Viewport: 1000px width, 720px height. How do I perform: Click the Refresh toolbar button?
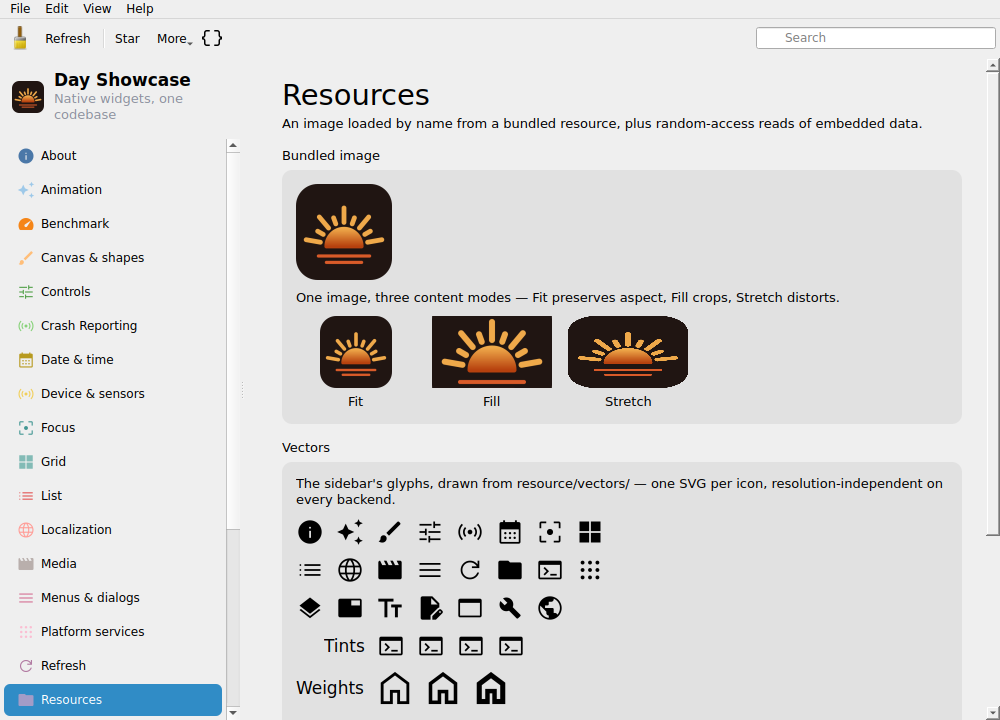pos(68,38)
